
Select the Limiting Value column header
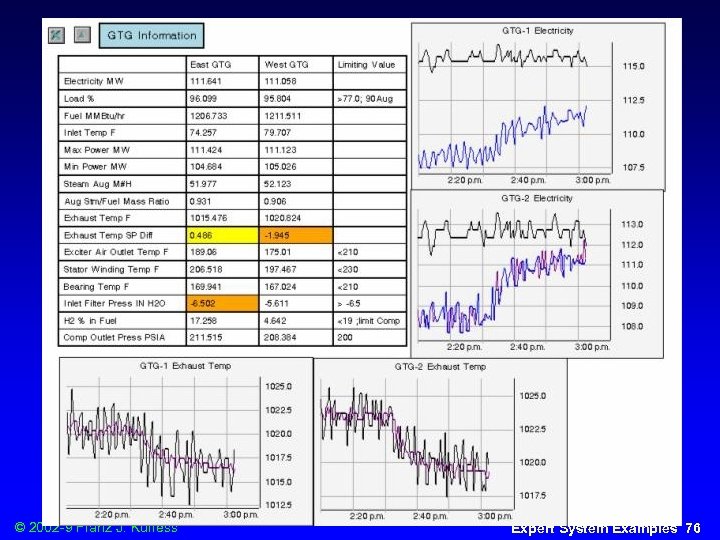pos(366,65)
